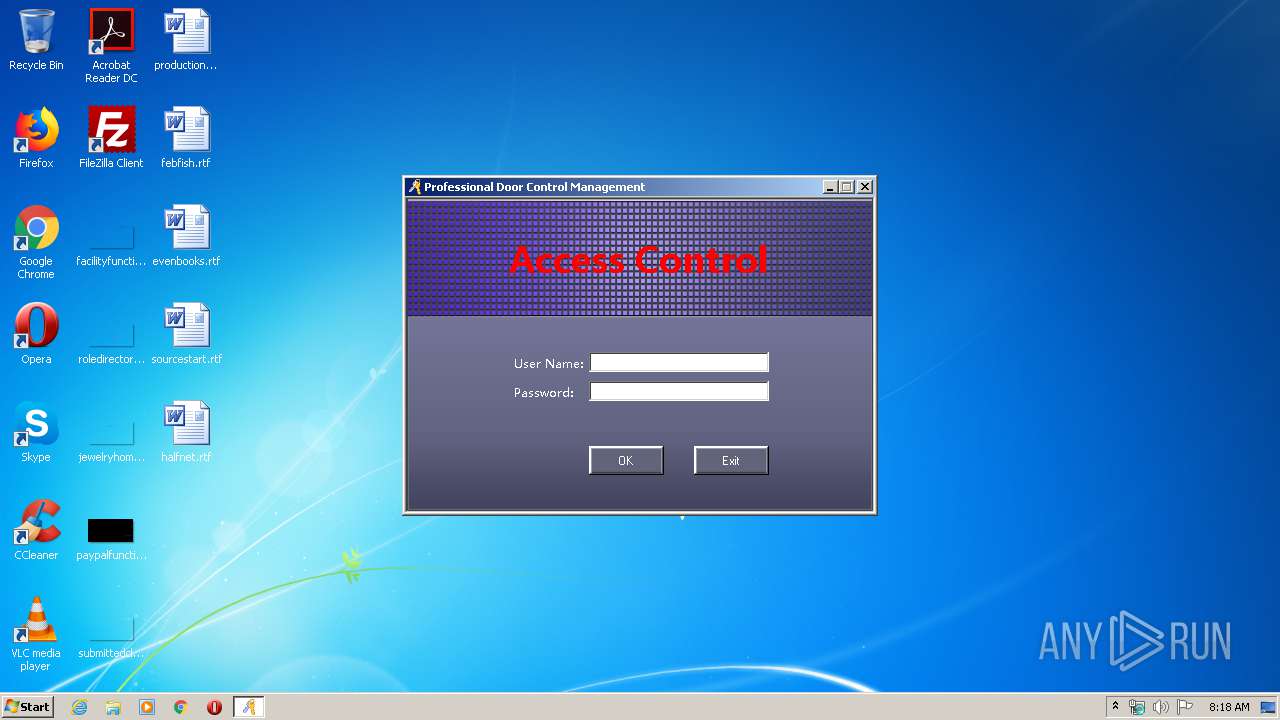Select the Opera desktop shortcut
The image size is (1280, 720).
[x=36, y=334]
